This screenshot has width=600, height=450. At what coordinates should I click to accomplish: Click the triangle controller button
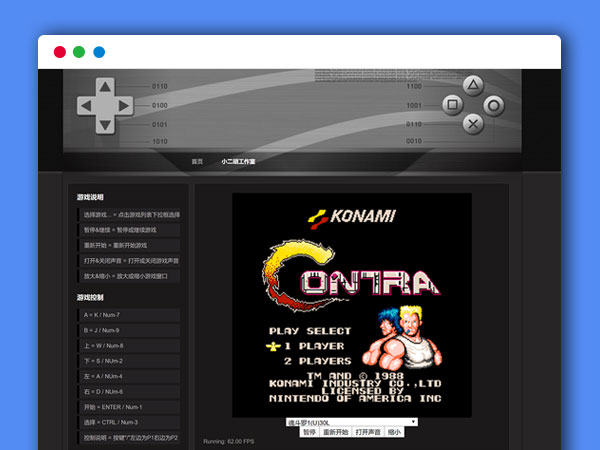click(x=473, y=86)
